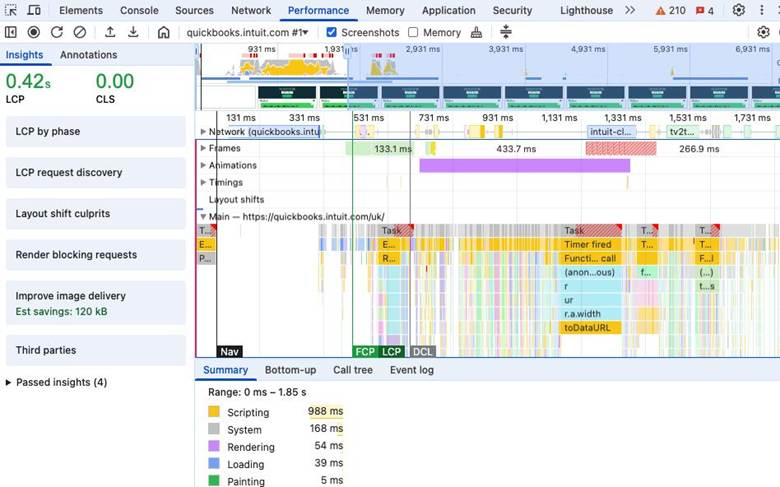Click the Nav timeline marker
780x487 pixels.
[x=229, y=352]
